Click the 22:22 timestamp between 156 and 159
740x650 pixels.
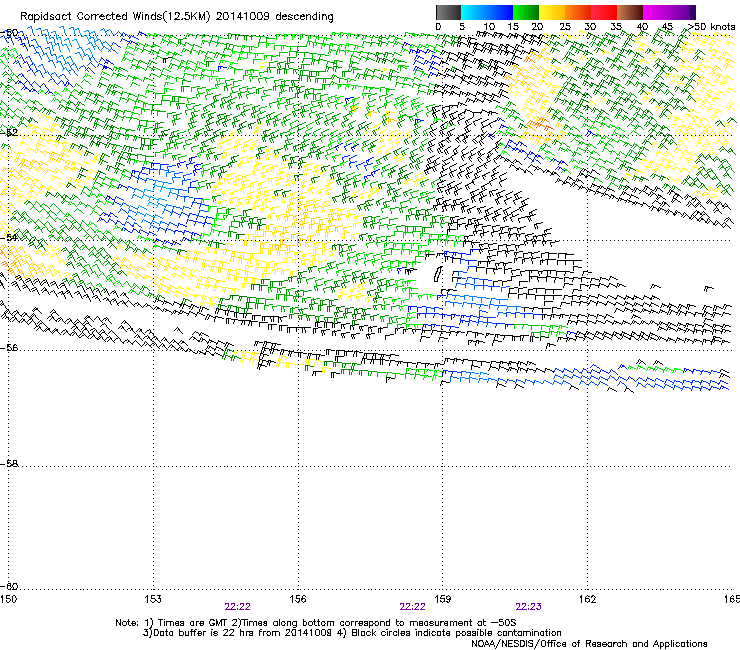pos(412,607)
